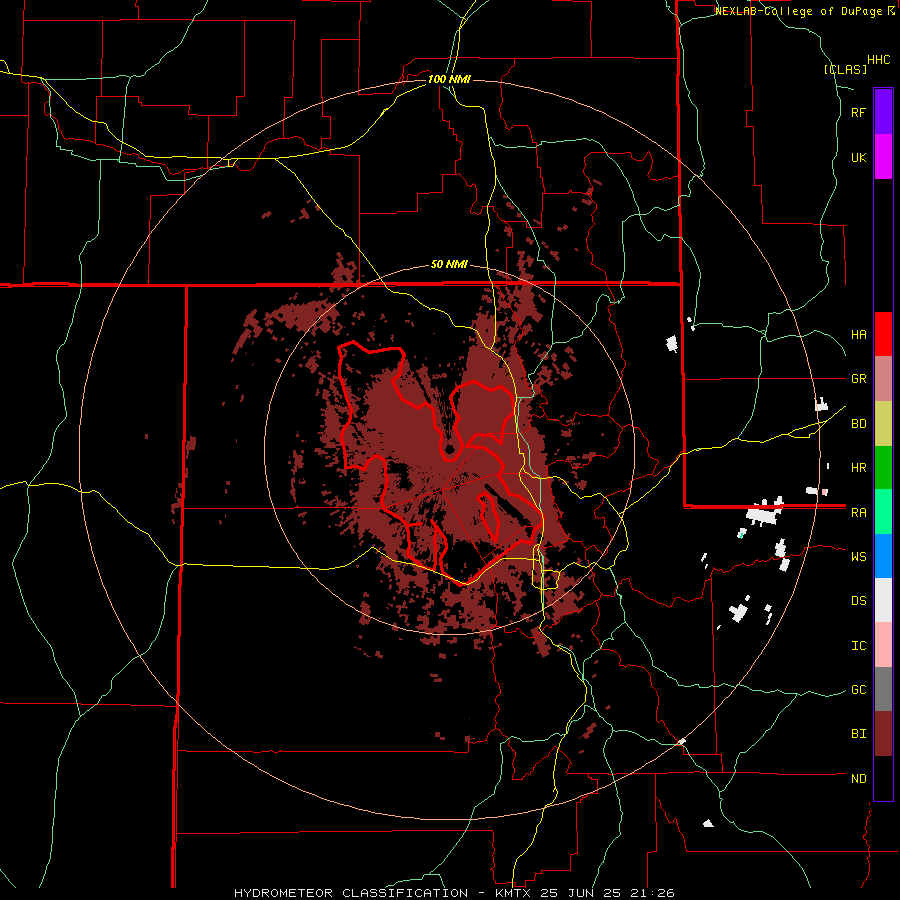Click the RF legend label

(x=858, y=112)
